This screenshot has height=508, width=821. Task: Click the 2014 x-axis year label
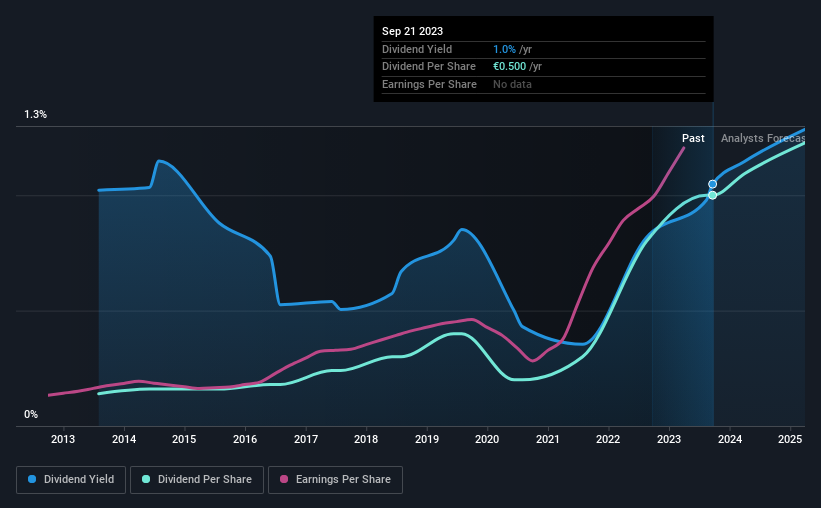pos(124,439)
